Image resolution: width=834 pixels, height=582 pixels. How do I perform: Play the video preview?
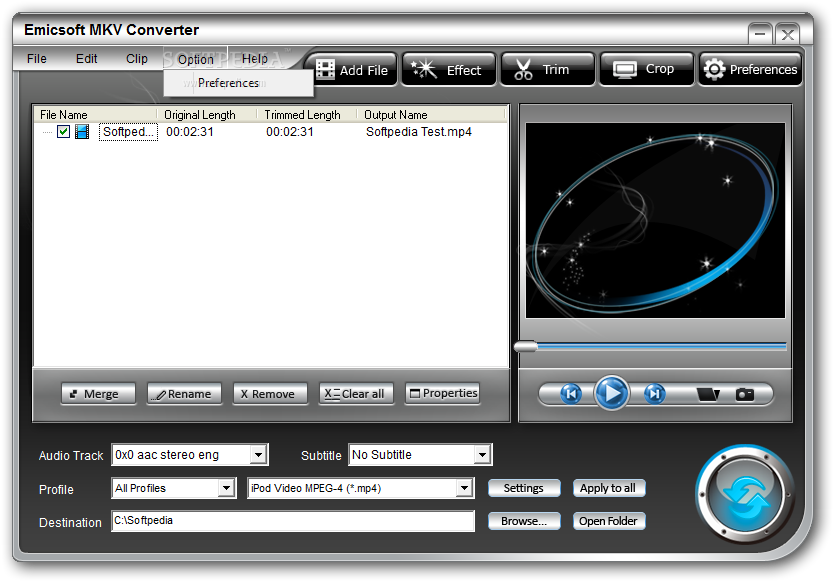(x=612, y=393)
